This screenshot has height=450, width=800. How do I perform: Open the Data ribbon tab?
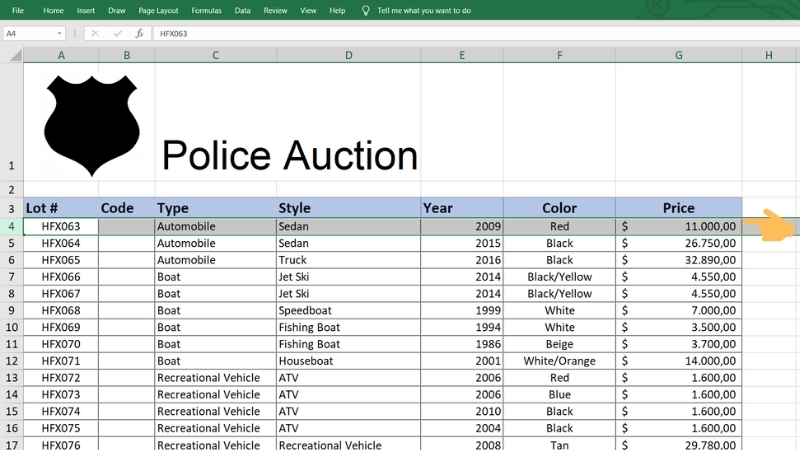click(x=242, y=10)
